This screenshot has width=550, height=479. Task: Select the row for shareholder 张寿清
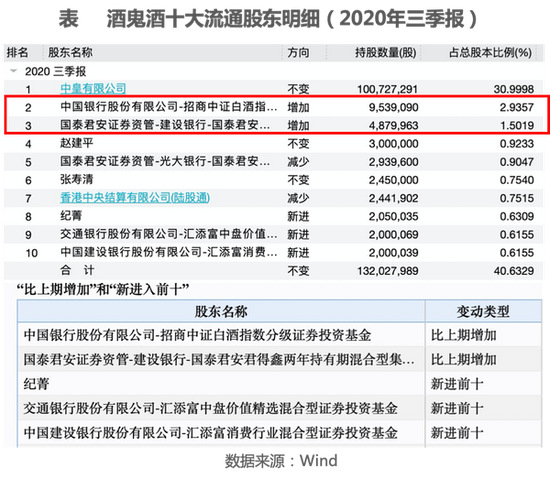click(x=274, y=180)
